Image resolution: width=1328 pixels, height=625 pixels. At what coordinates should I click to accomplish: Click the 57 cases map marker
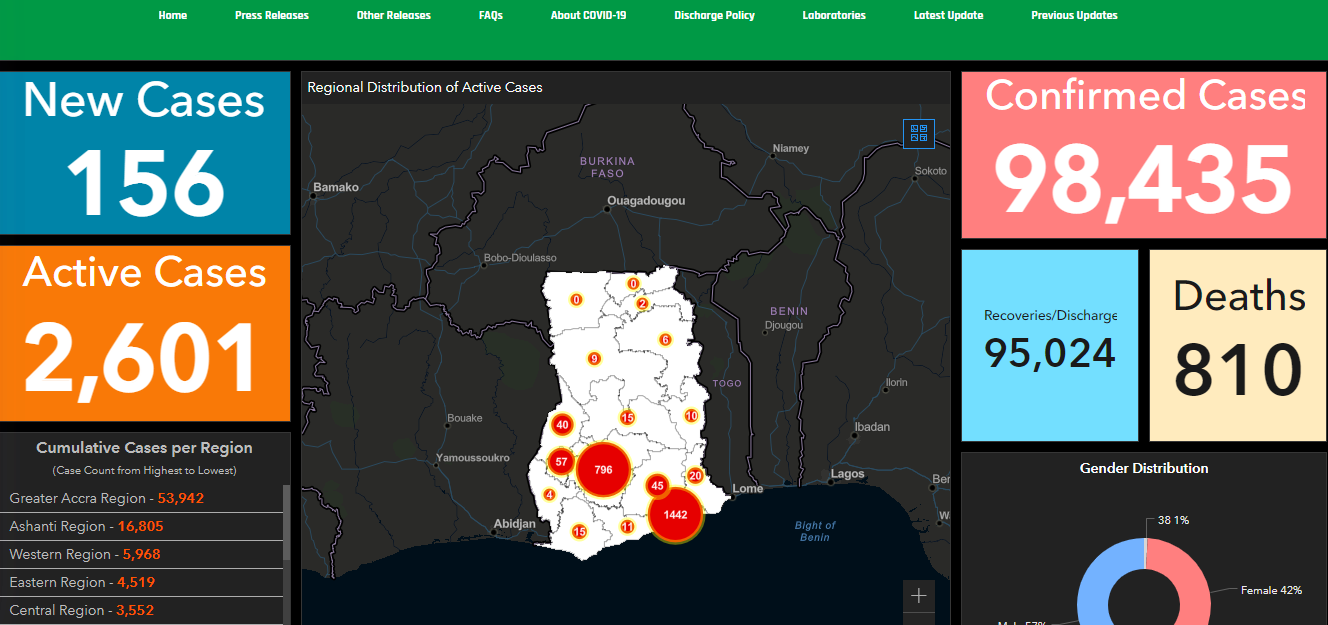click(561, 462)
